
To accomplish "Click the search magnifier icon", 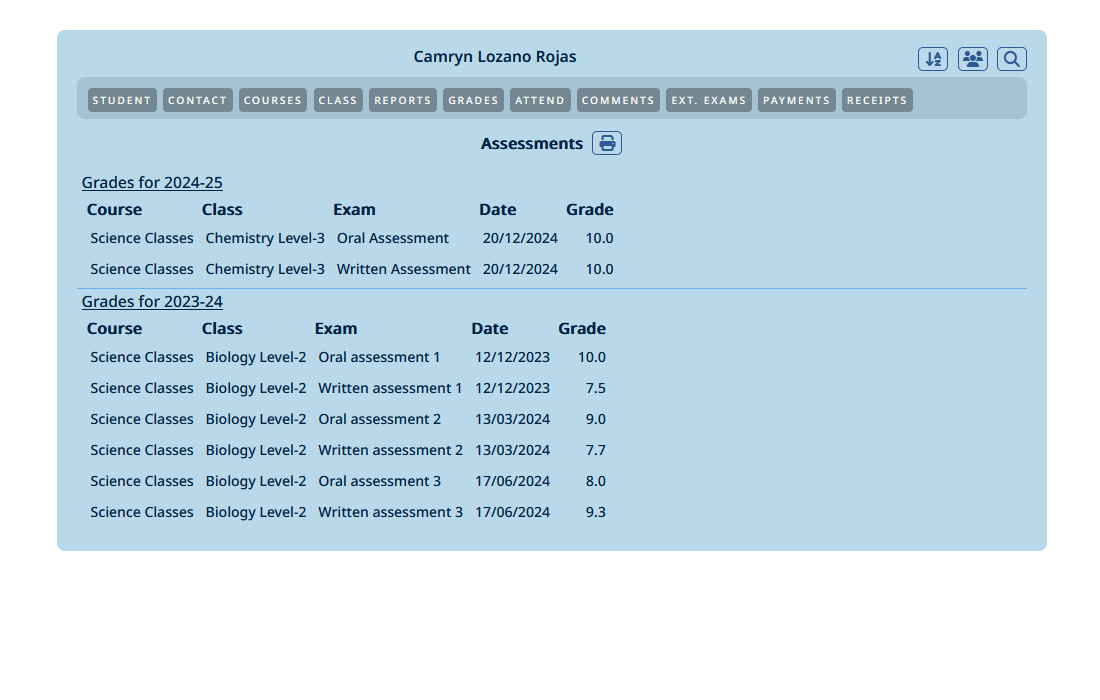I will pos(1012,59).
